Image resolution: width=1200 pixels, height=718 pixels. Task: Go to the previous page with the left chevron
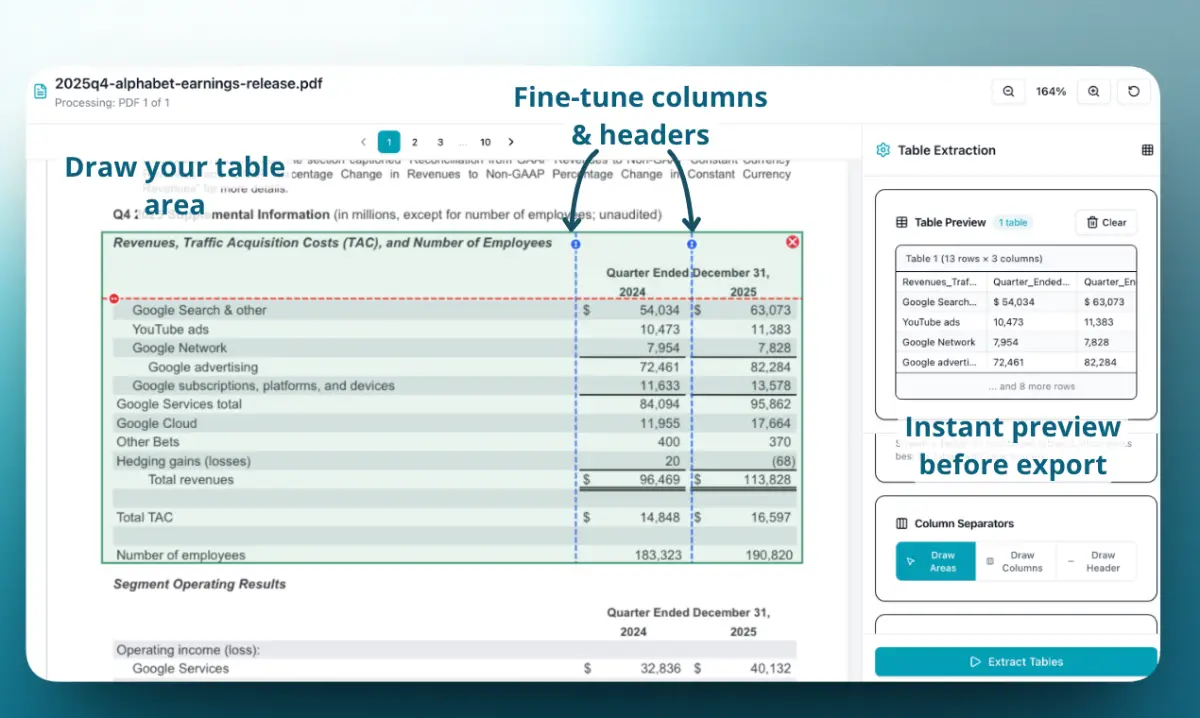363,142
